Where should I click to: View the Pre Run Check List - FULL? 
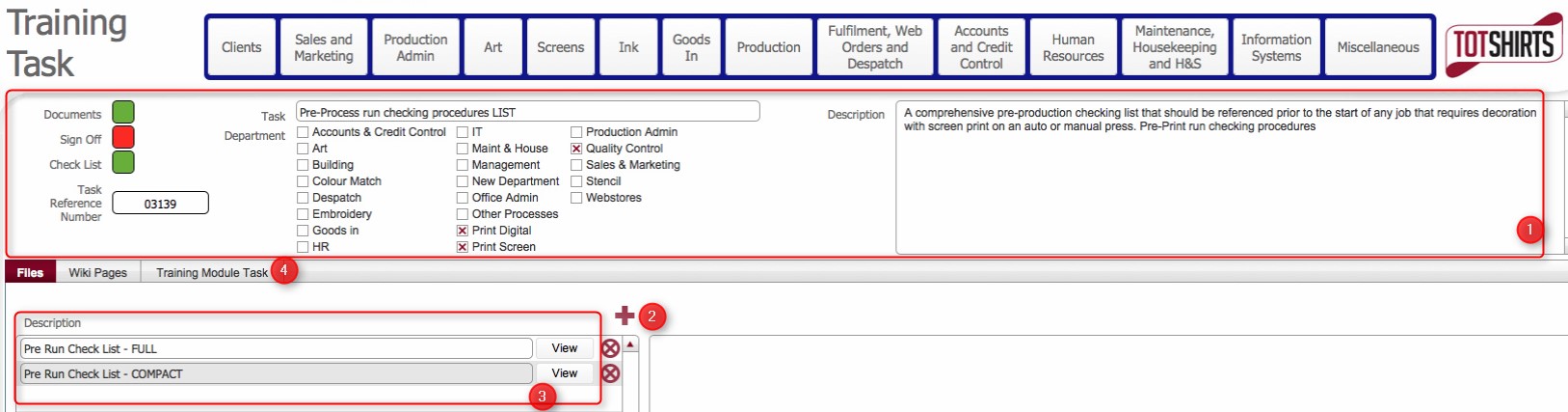(x=565, y=348)
